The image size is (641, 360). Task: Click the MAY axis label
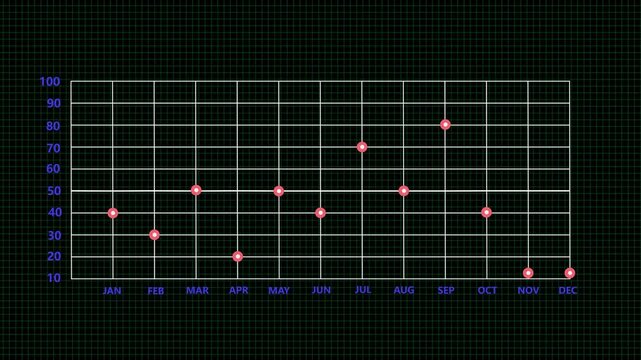(x=279, y=291)
